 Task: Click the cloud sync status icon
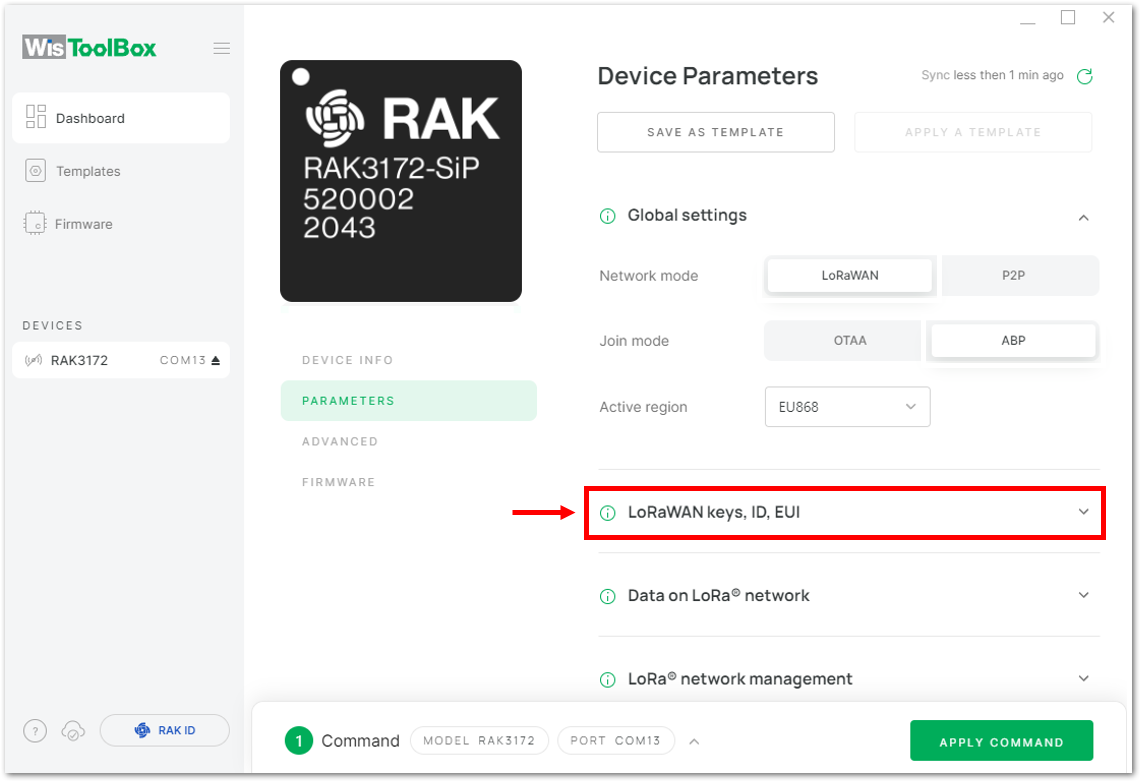pyautogui.click(x=73, y=730)
